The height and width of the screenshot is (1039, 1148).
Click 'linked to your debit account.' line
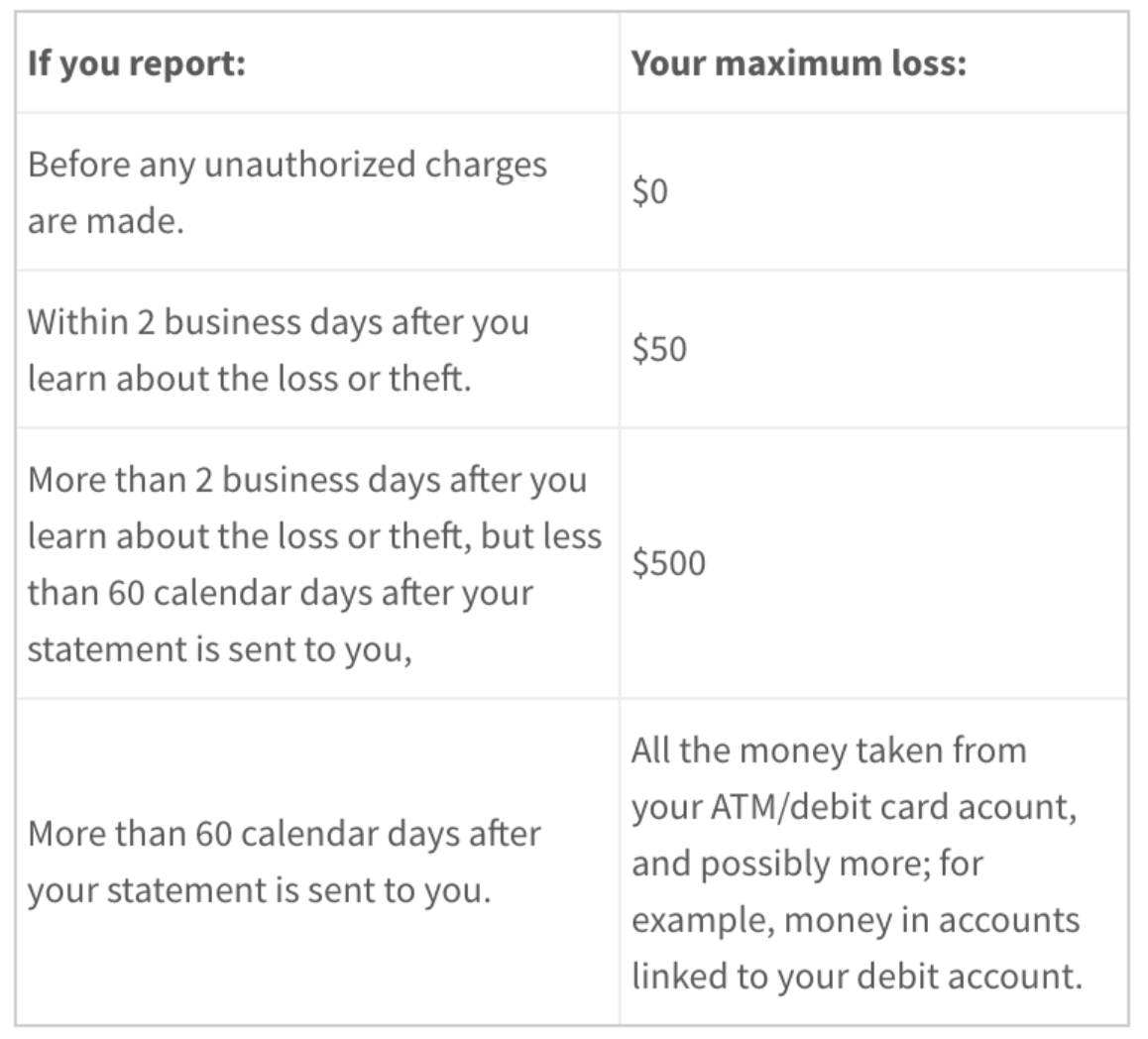coord(857,976)
